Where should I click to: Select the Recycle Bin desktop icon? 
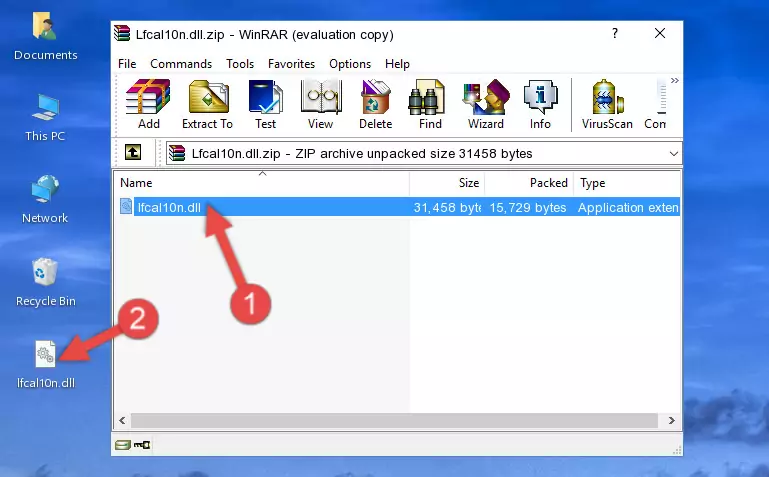(x=46, y=282)
